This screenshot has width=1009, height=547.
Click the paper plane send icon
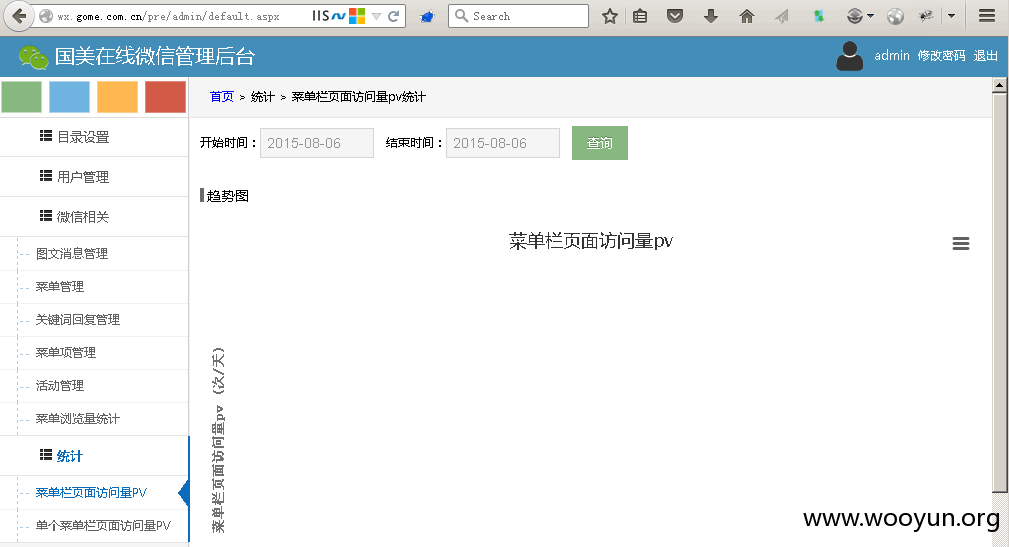(x=782, y=16)
